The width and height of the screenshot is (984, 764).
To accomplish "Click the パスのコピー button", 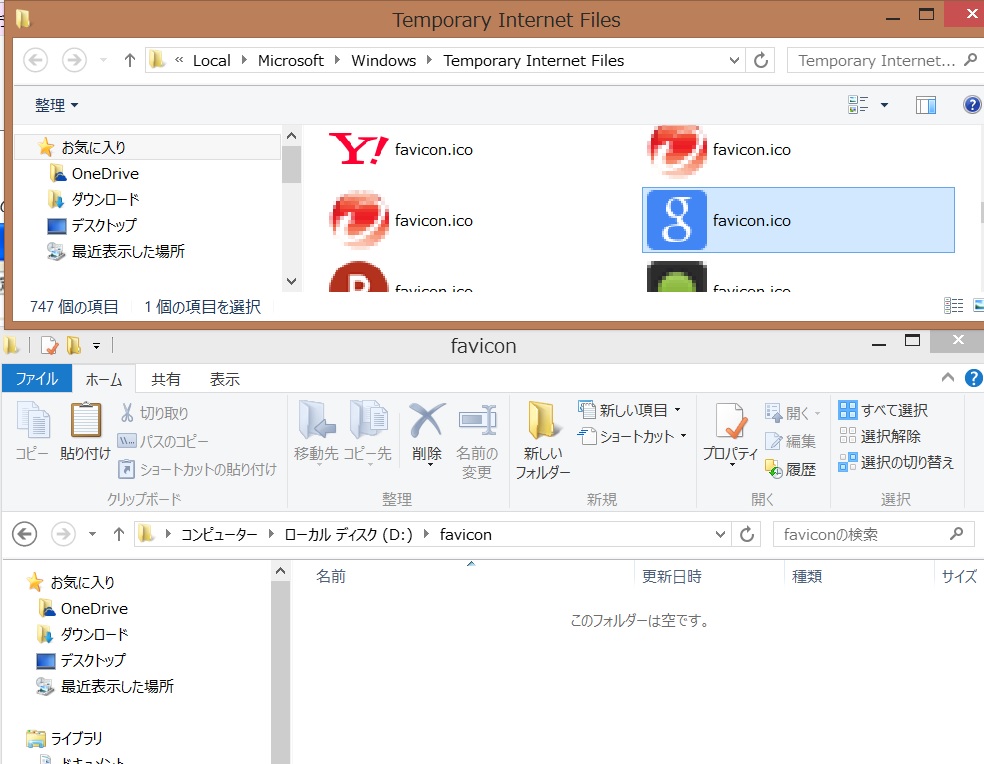I will (164, 441).
